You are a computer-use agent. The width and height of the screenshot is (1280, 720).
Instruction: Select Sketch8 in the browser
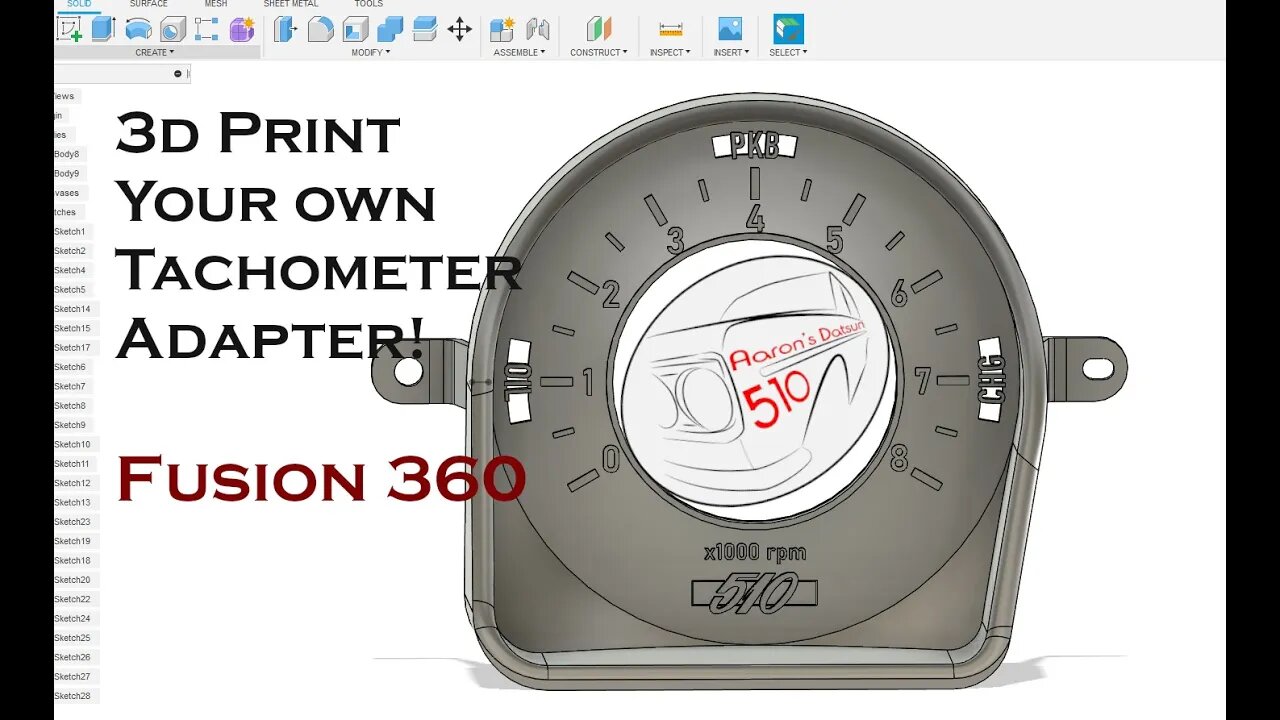pos(70,406)
